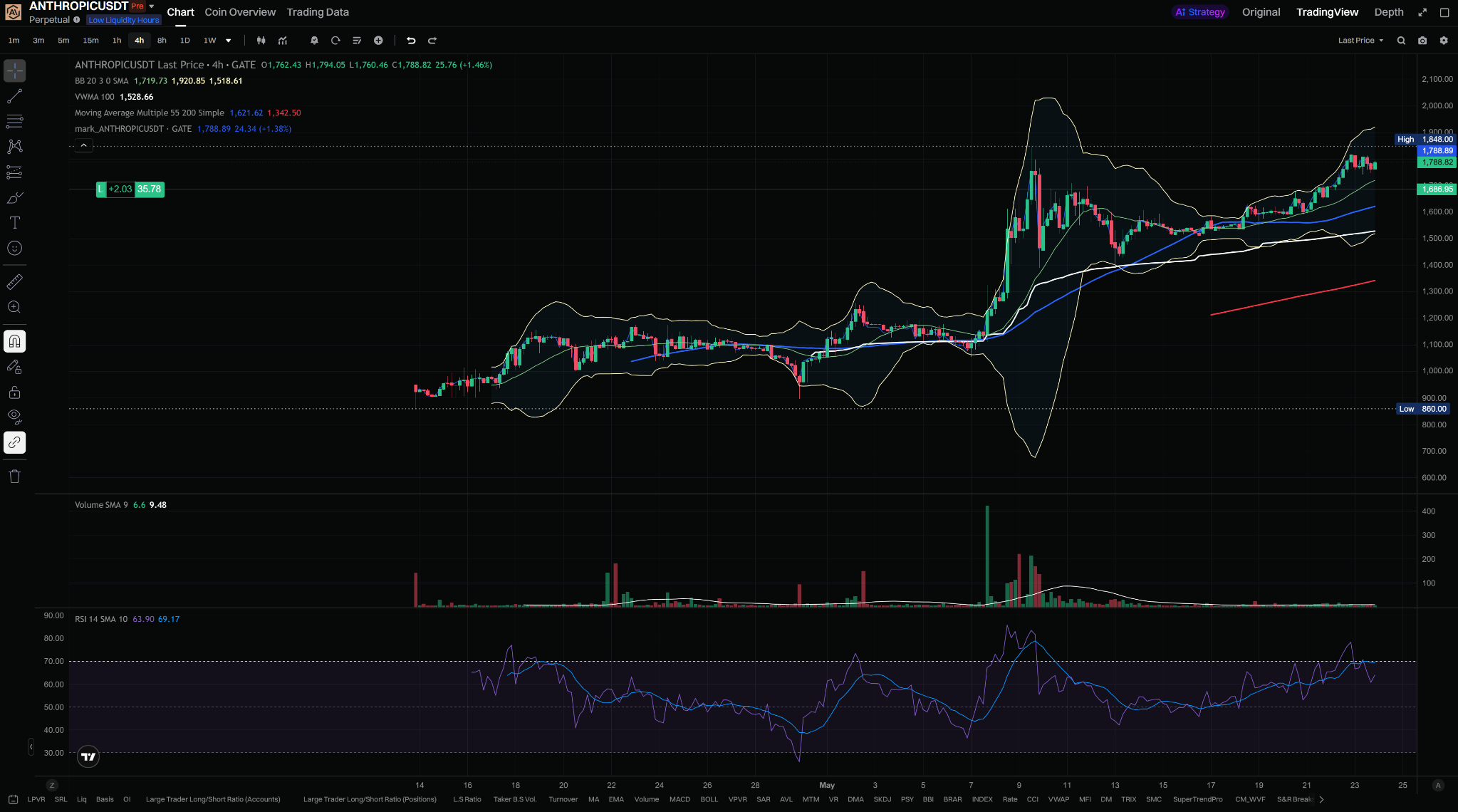This screenshot has width=1458, height=812.
Task: Switch to Depth chart view
Action: point(1389,12)
